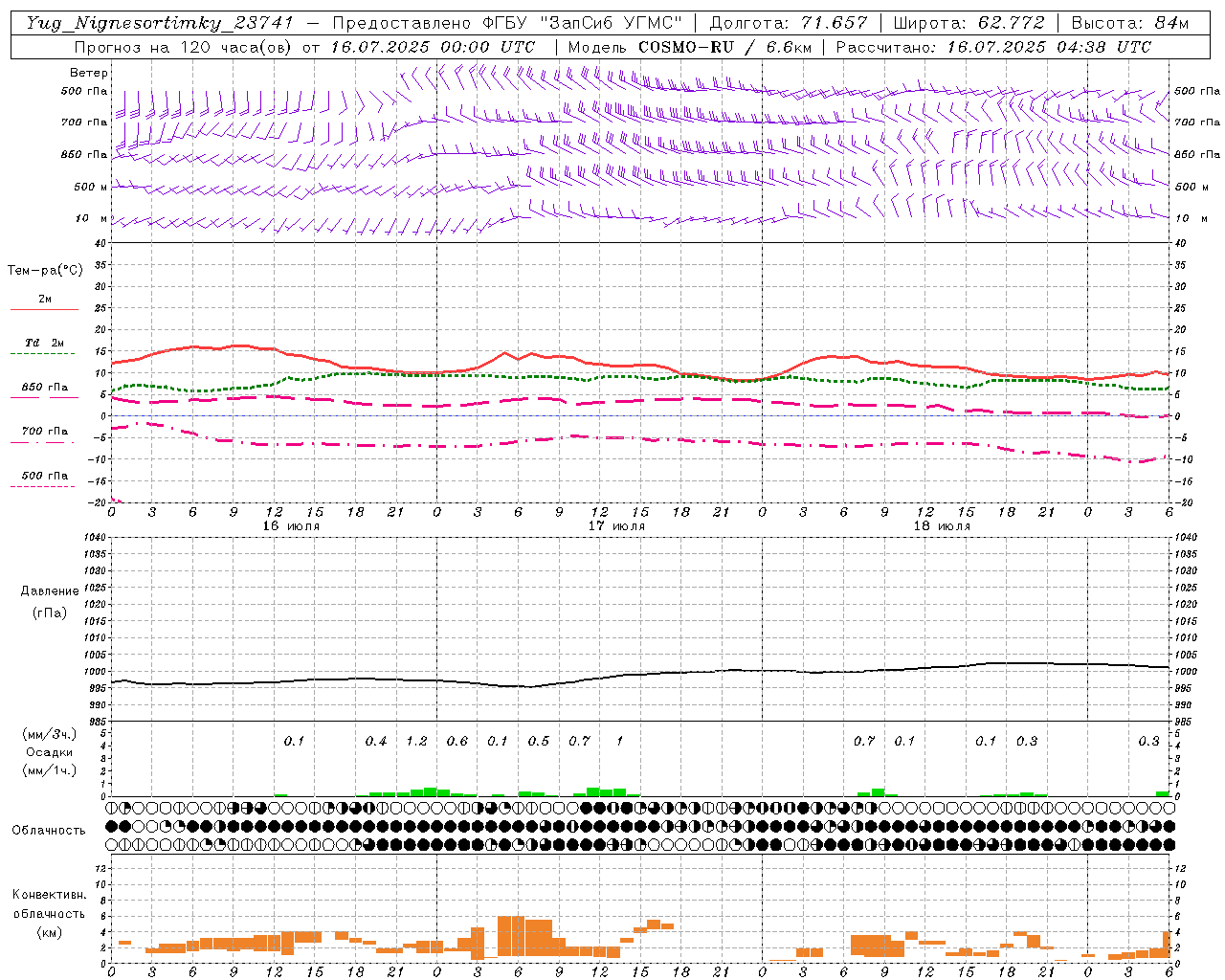Click the 17 июля date label
The image size is (1225, 980).
(x=616, y=526)
